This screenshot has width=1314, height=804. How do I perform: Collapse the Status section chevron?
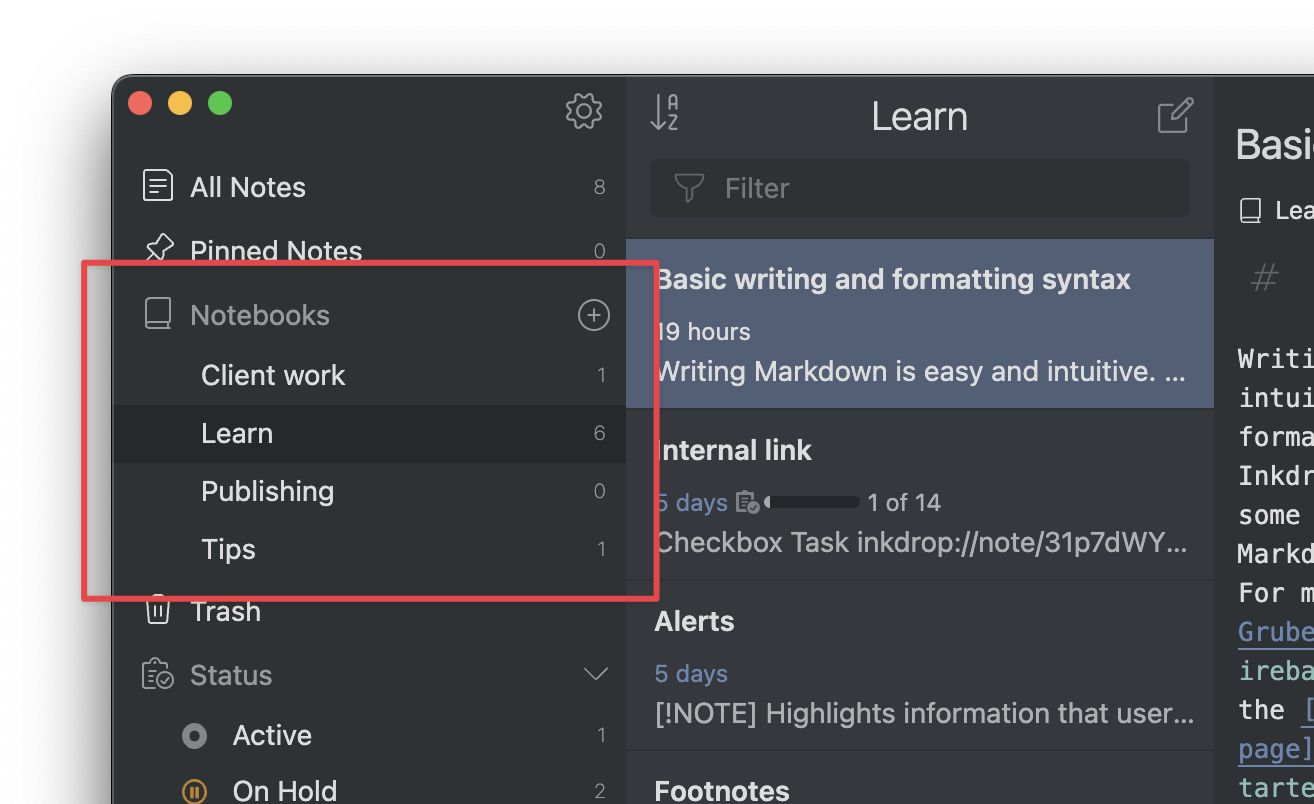596,674
